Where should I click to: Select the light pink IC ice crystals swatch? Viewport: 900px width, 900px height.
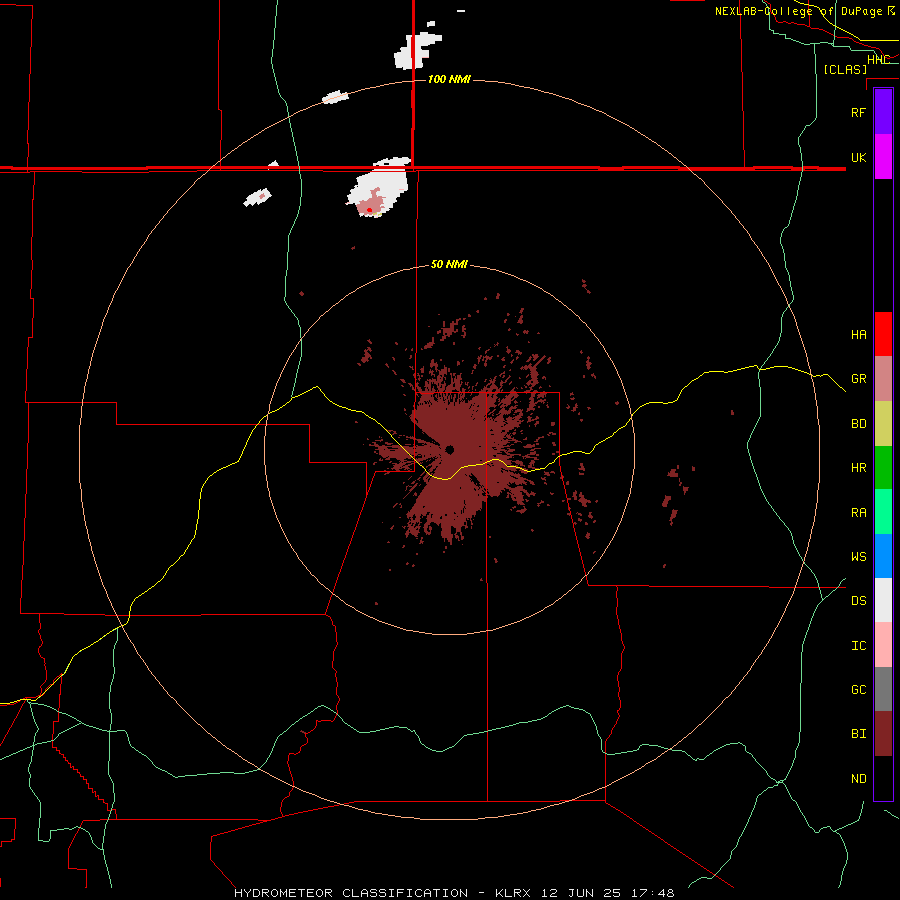point(883,645)
